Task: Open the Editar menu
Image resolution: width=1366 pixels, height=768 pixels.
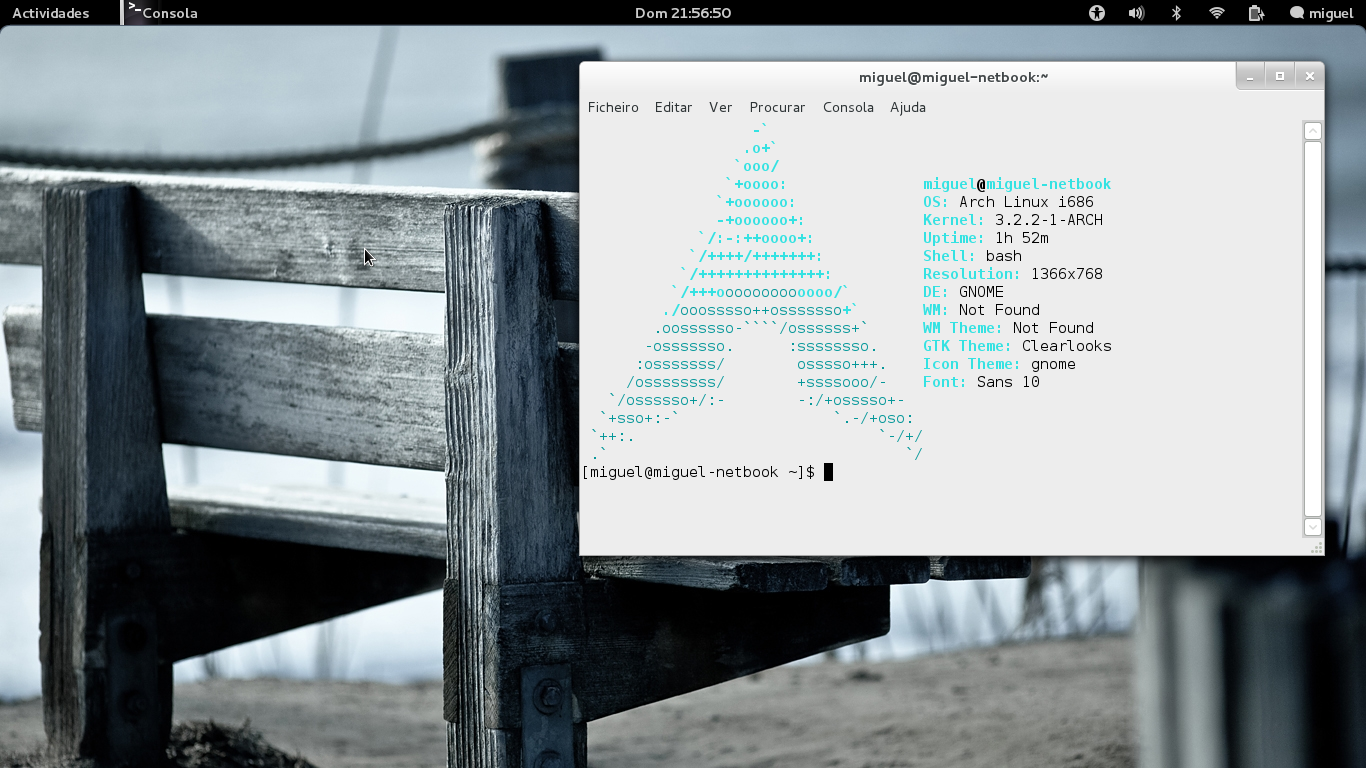Action: [x=673, y=107]
